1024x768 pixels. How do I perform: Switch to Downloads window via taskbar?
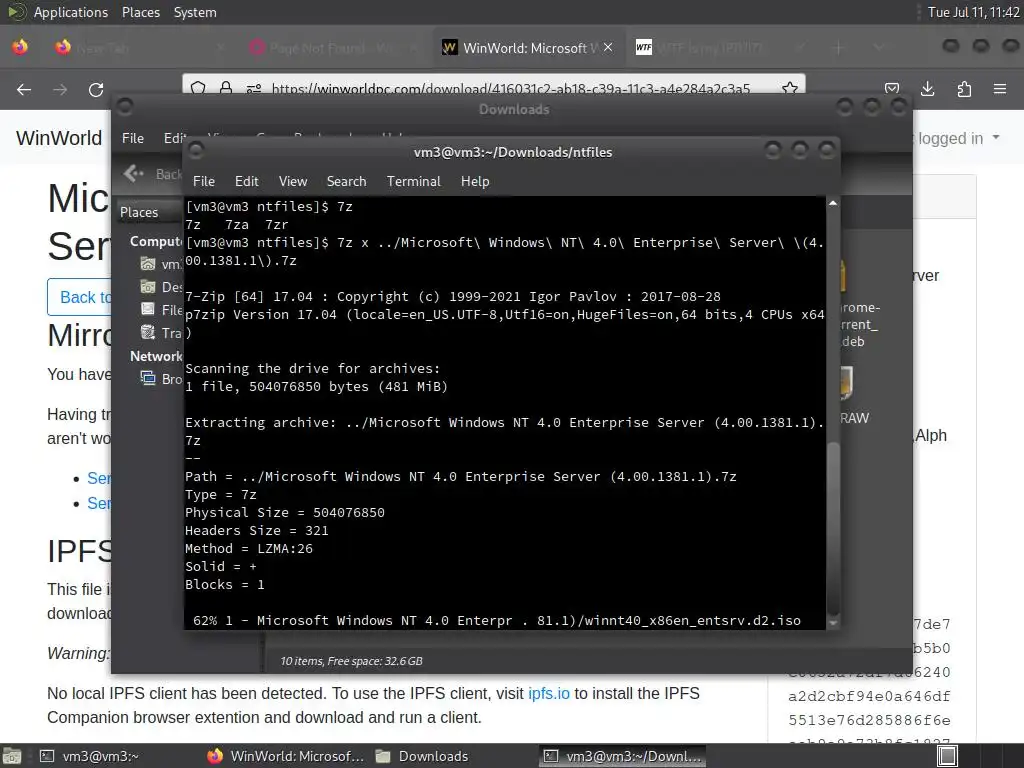[432, 756]
